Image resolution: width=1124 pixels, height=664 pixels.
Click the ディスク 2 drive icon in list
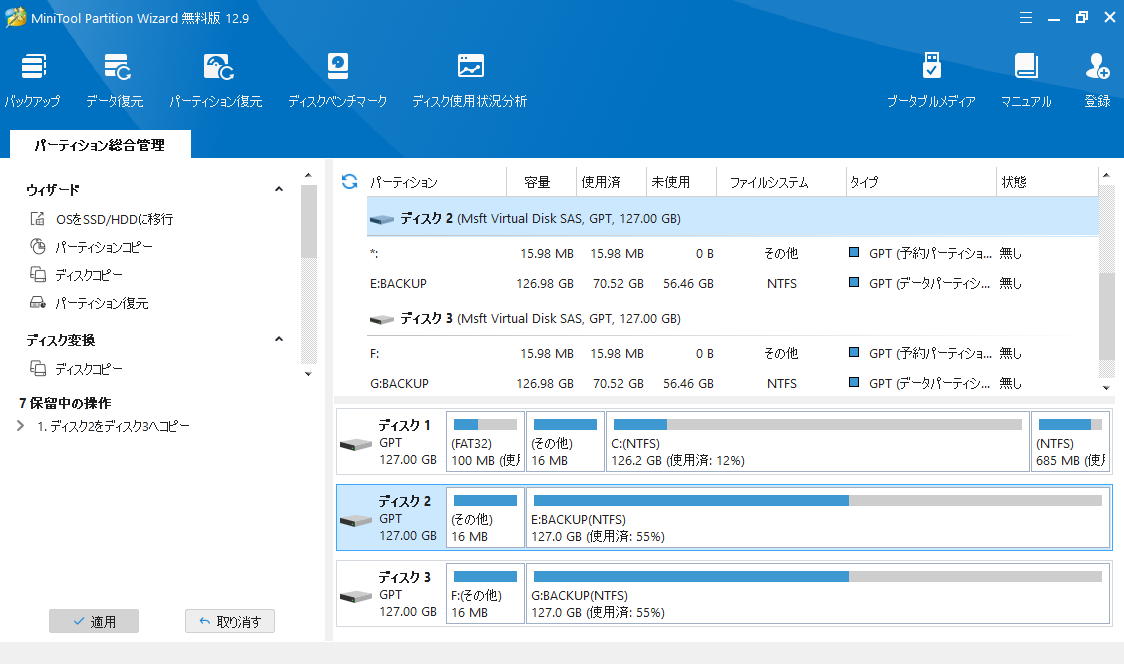tap(381, 219)
